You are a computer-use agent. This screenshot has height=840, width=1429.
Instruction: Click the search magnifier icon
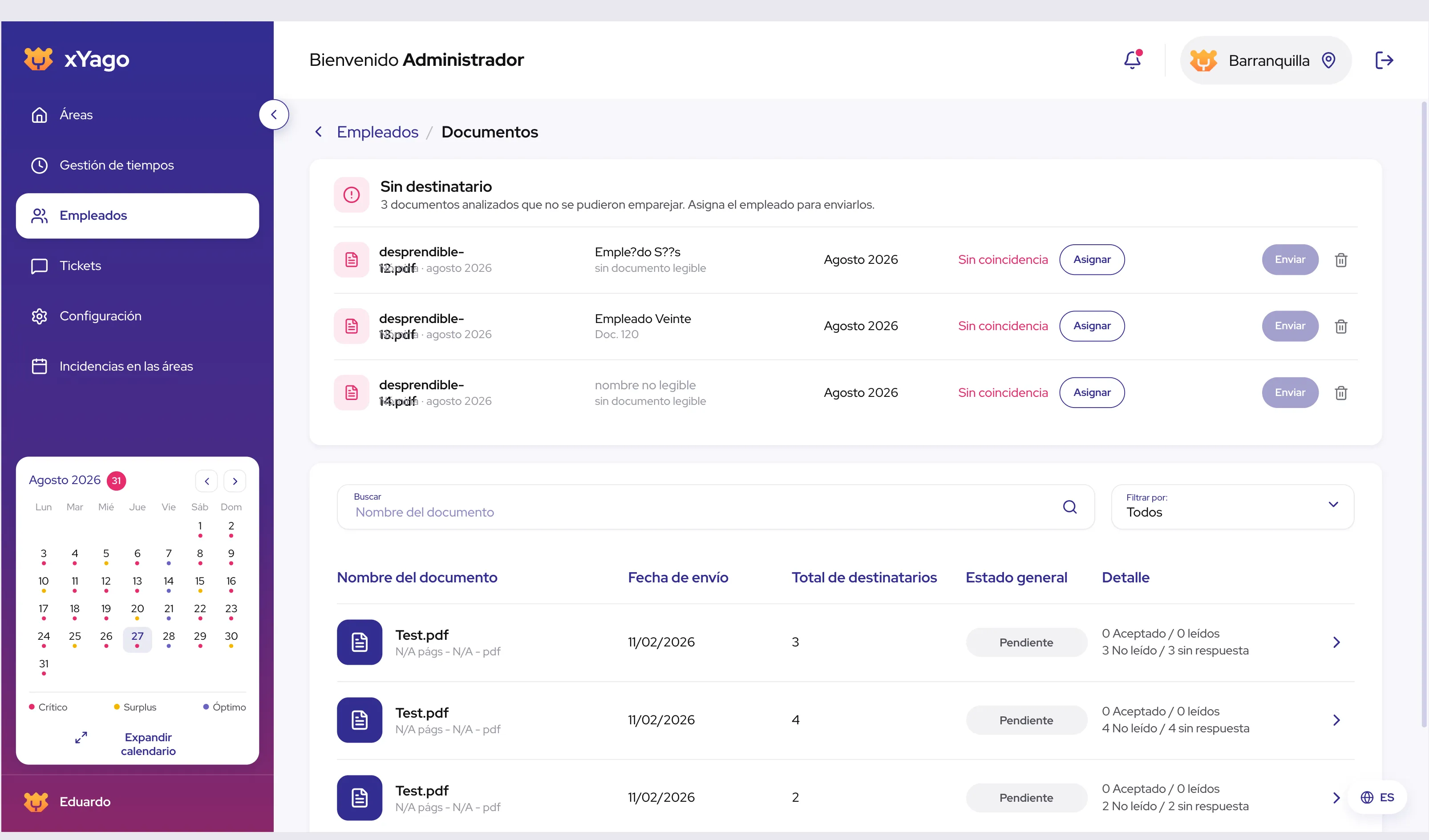(x=1069, y=507)
